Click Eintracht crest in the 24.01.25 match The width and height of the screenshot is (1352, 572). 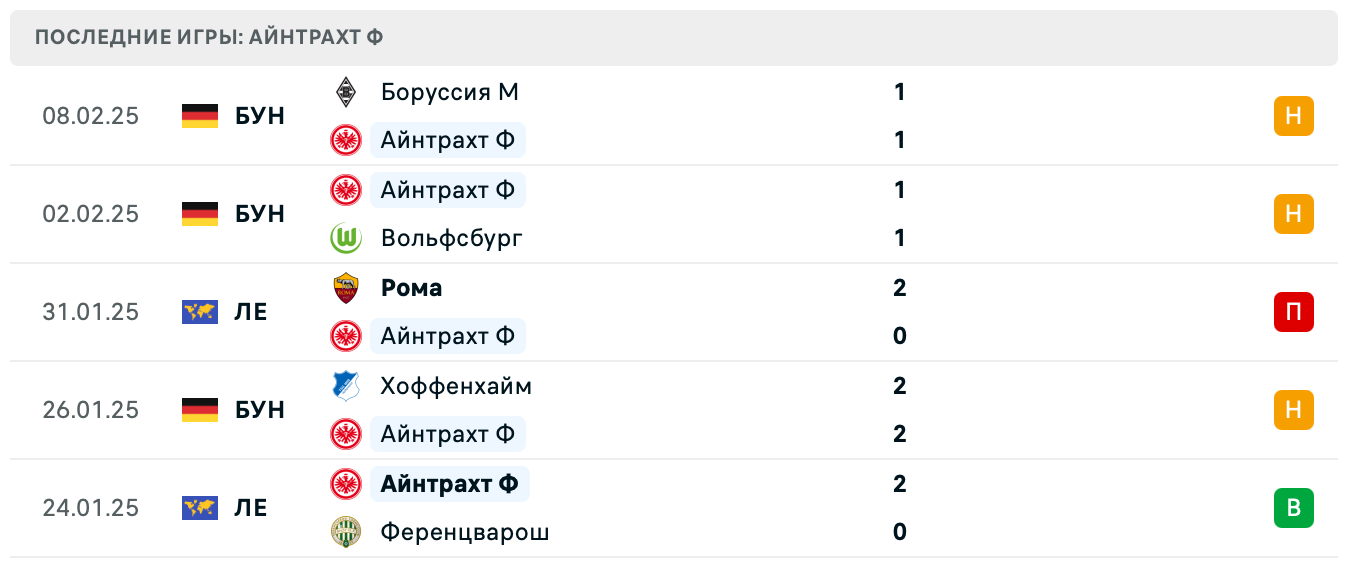coord(346,484)
